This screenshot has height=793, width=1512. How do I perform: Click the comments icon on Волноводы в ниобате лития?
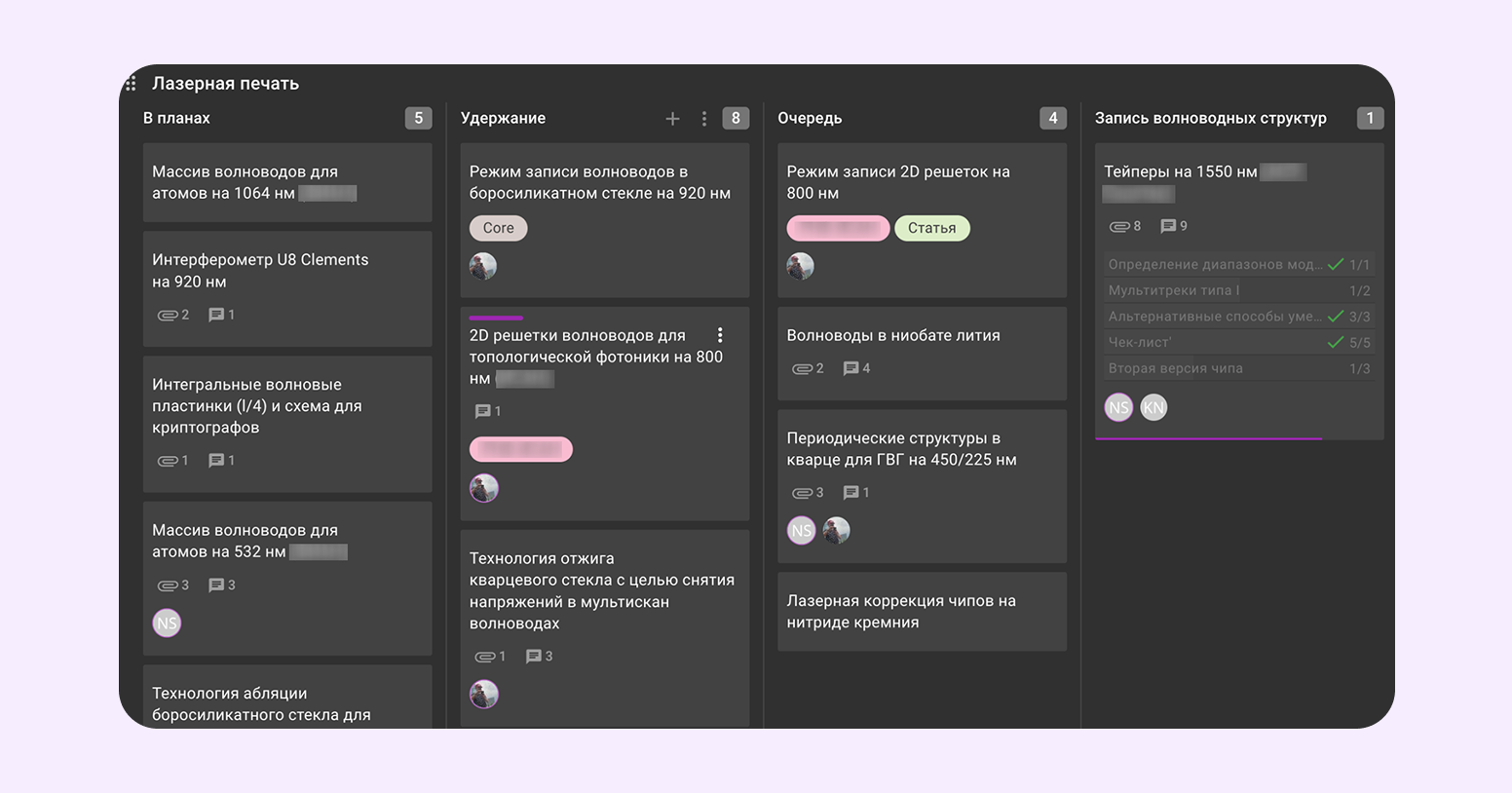coord(850,368)
